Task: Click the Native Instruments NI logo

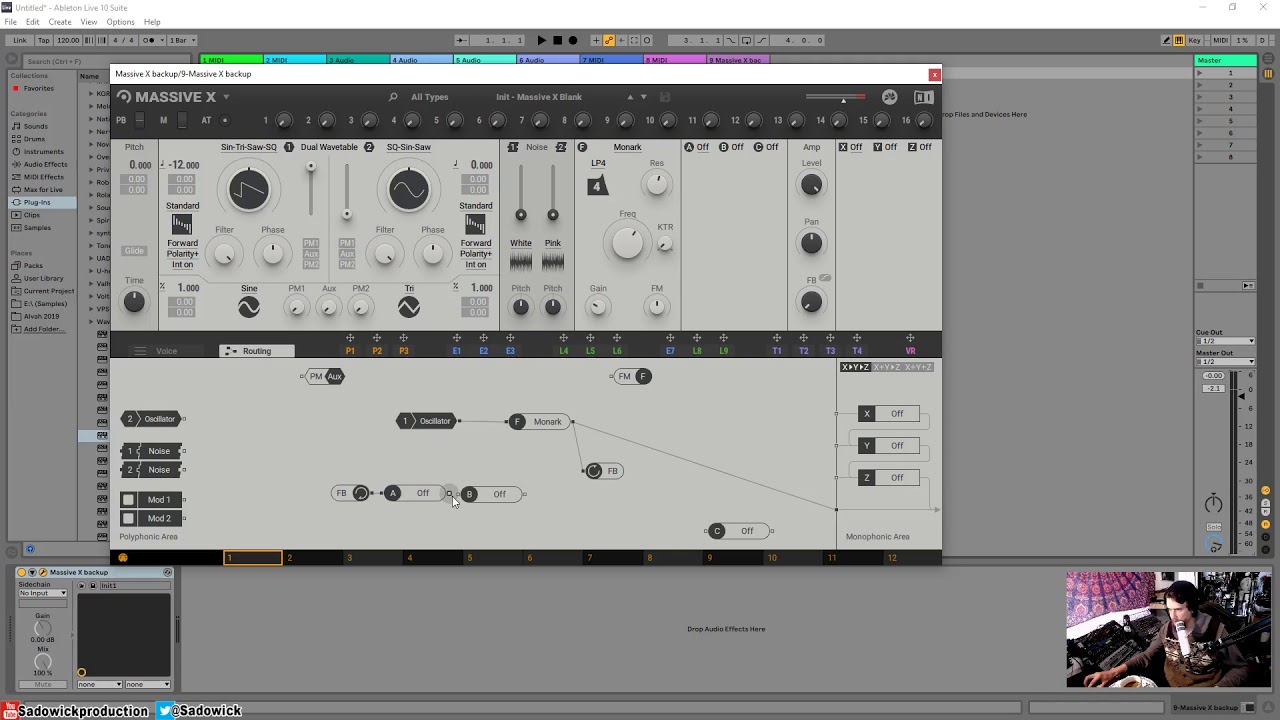Action: tap(924, 97)
